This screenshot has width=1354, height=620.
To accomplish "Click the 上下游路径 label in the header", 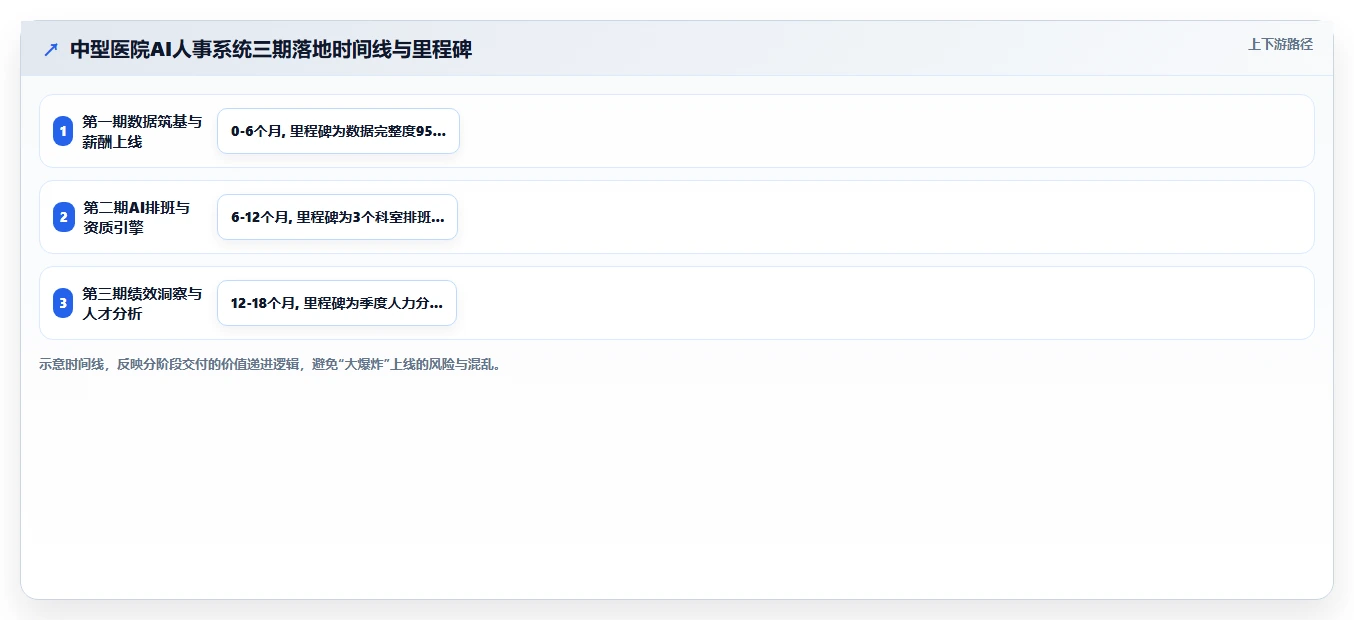I will [1280, 45].
